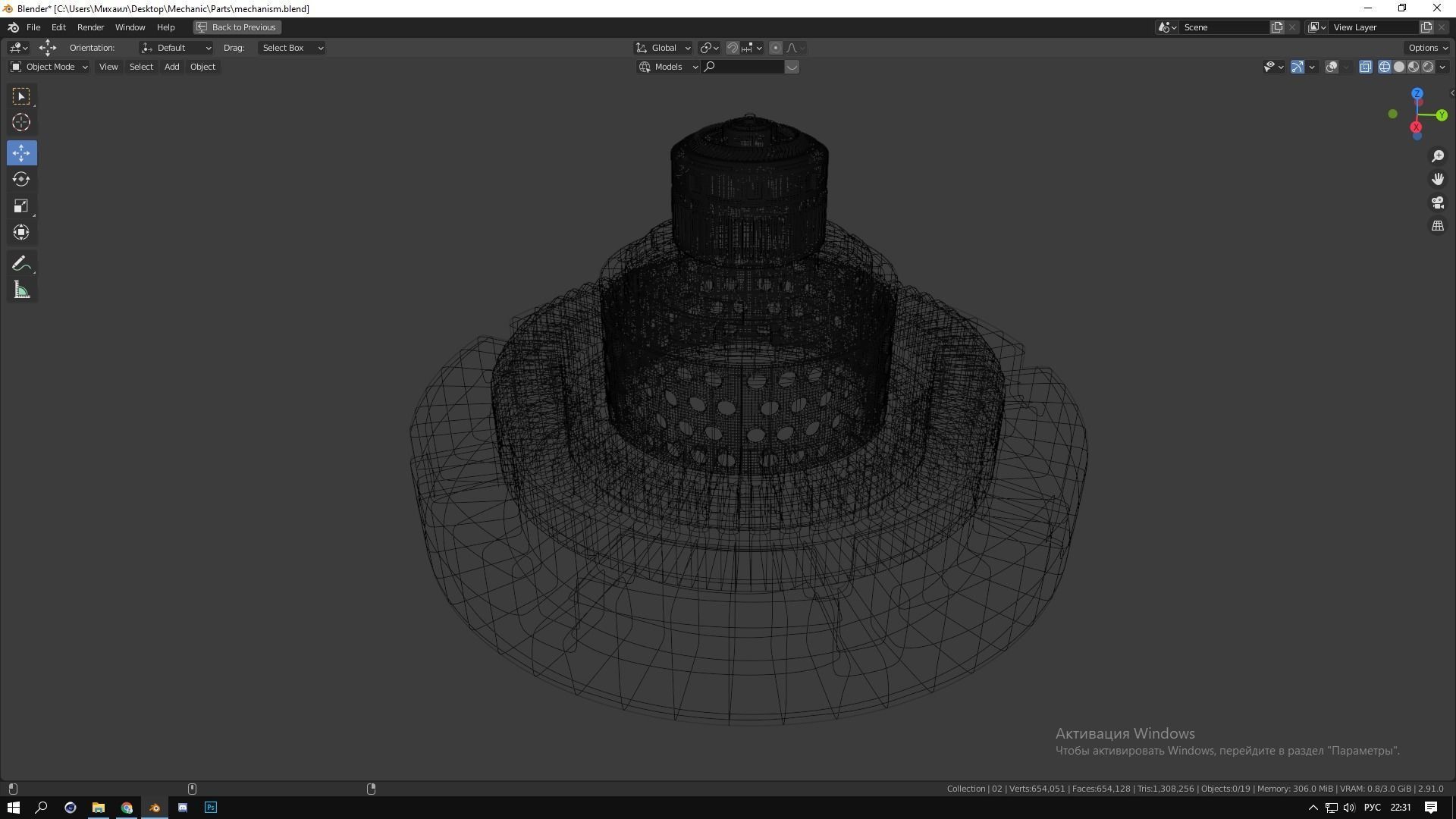
Task: Select the Move tool
Action: pos(21,153)
